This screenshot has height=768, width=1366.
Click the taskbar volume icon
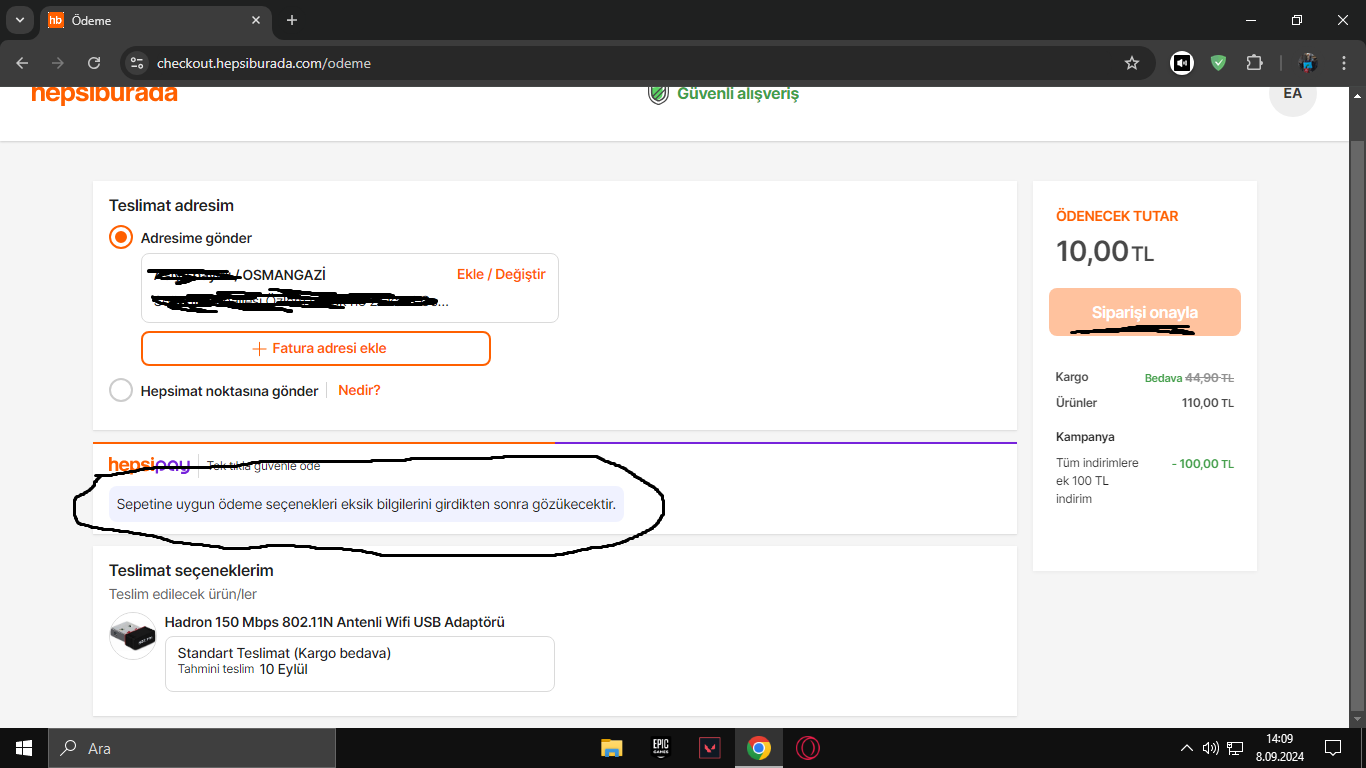1211,748
